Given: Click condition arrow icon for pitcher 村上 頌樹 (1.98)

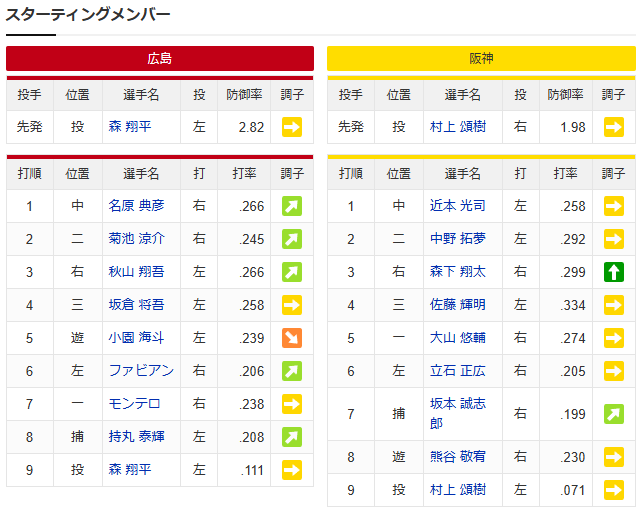Looking at the screenshot, I should [613, 127].
